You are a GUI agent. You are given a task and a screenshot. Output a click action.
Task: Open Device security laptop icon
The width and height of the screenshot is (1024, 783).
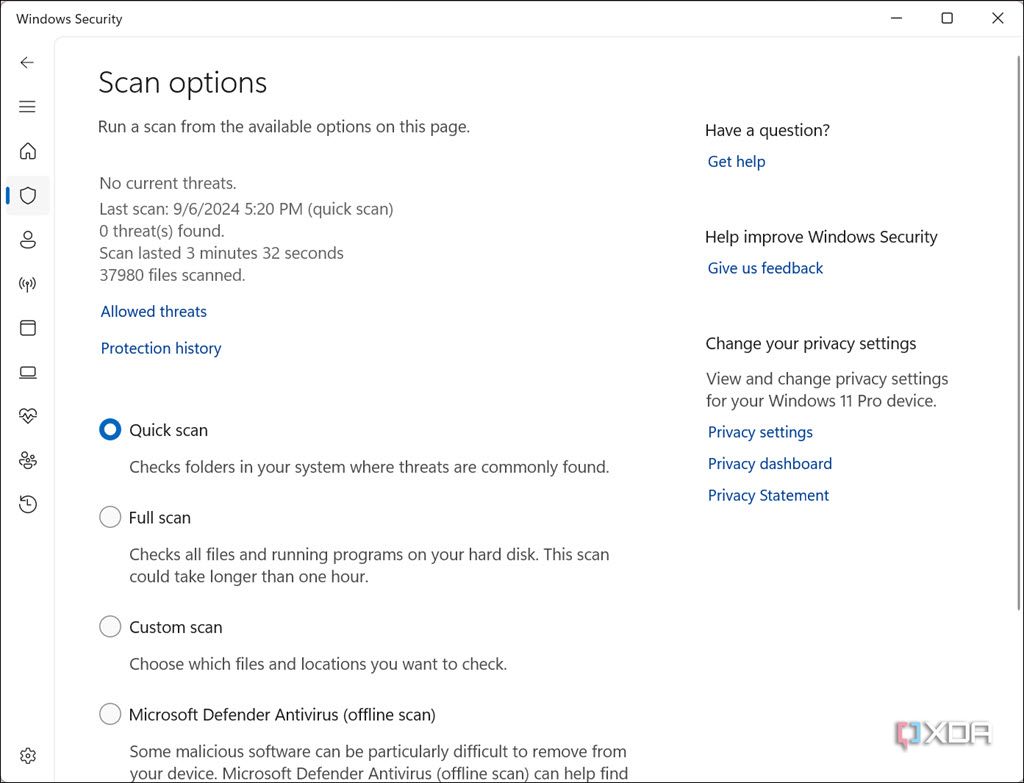click(x=27, y=372)
